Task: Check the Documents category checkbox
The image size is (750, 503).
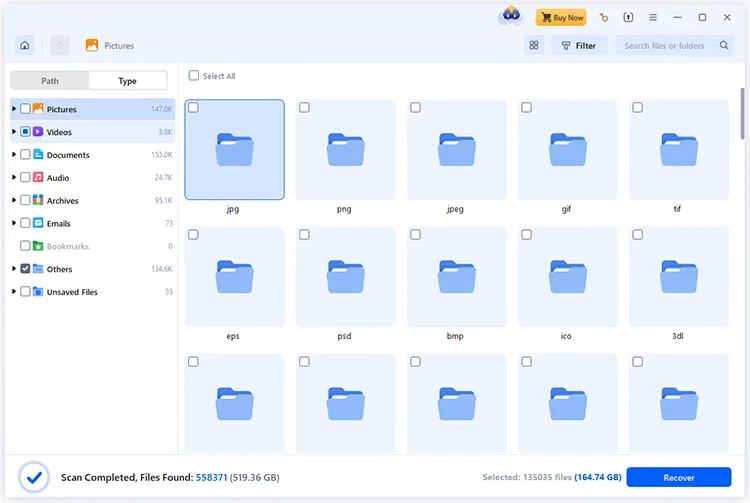Action: pyautogui.click(x=25, y=154)
